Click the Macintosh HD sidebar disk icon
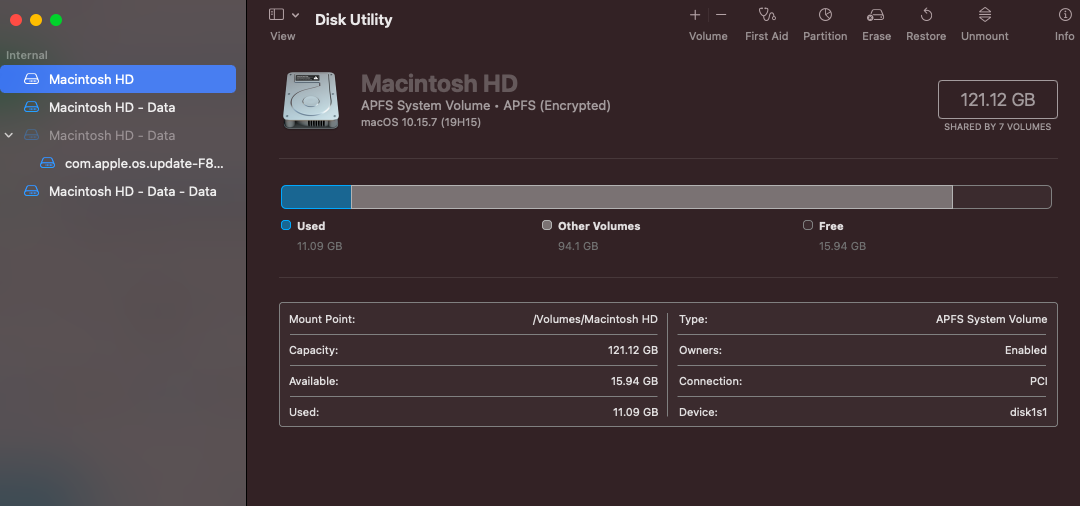The image size is (1080, 506). pos(32,79)
